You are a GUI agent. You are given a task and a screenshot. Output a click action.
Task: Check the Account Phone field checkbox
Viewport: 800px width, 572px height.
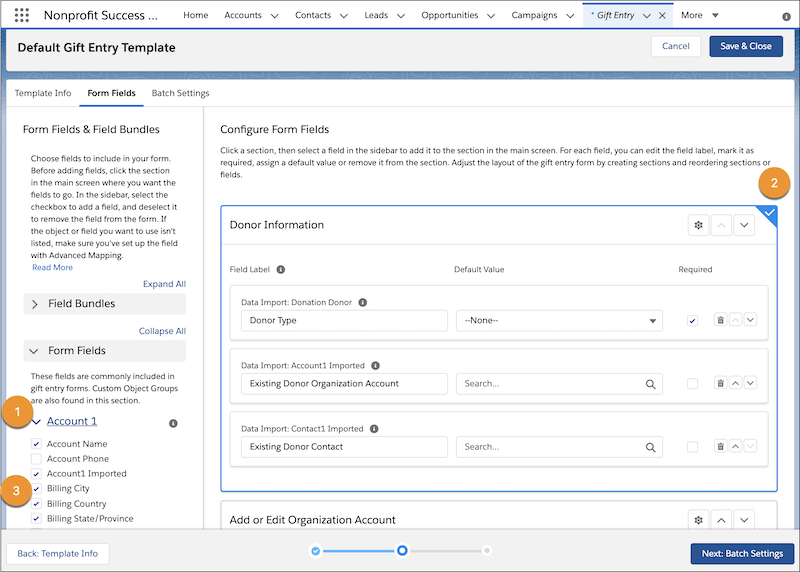36,459
